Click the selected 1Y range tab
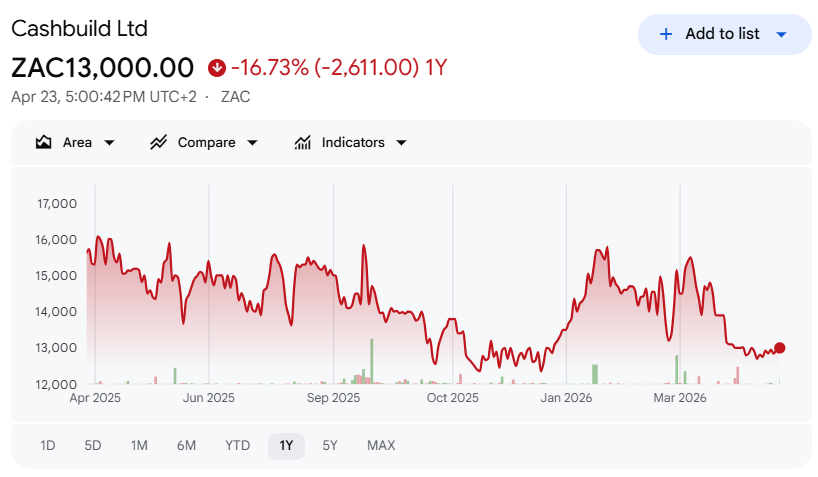Viewport: 818px width, 477px height. pyautogui.click(x=286, y=445)
